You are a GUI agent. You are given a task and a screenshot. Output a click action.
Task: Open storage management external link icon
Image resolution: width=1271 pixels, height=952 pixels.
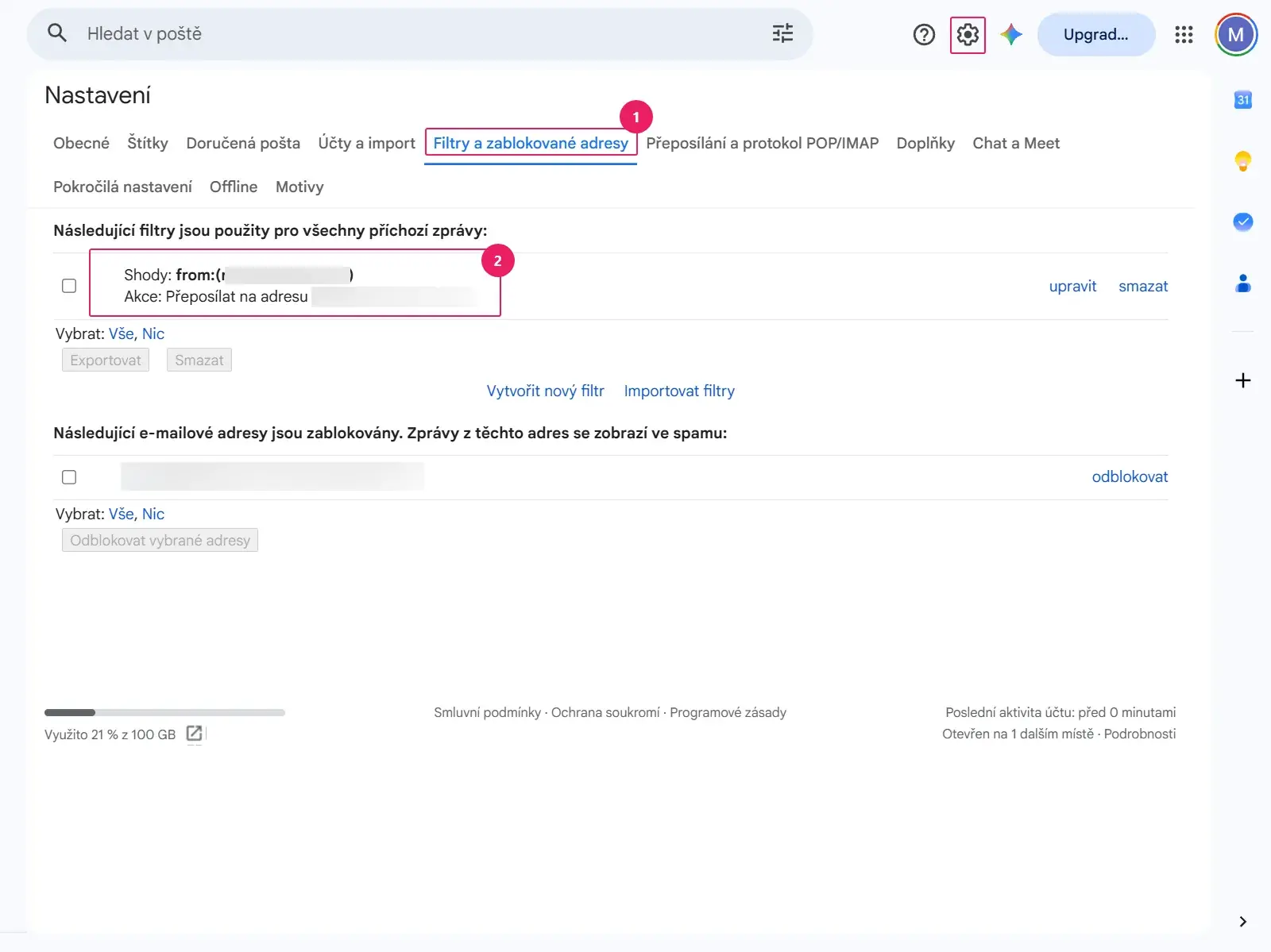194,734
